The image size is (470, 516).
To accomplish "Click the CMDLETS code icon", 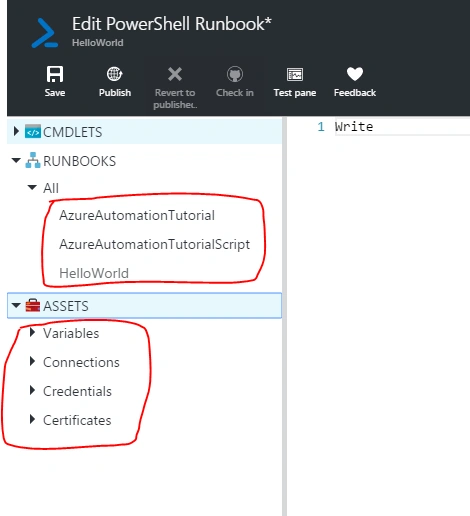I will pos(33,132).
